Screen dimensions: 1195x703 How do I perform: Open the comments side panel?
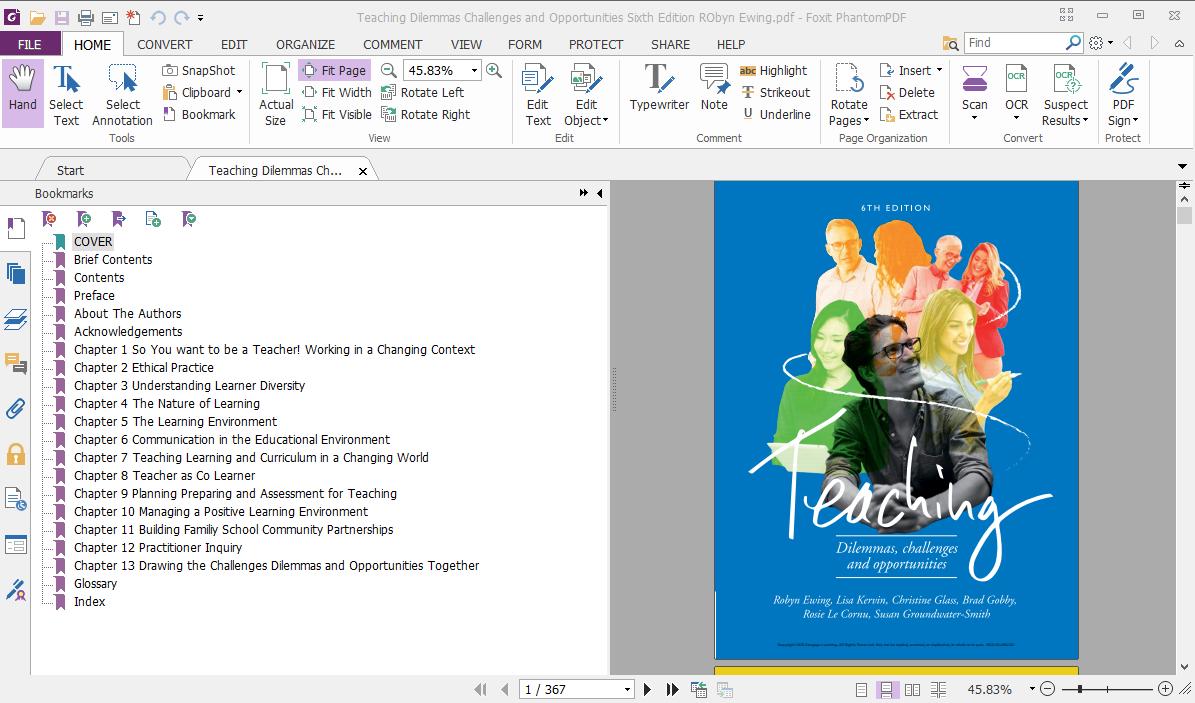point(15,364)
